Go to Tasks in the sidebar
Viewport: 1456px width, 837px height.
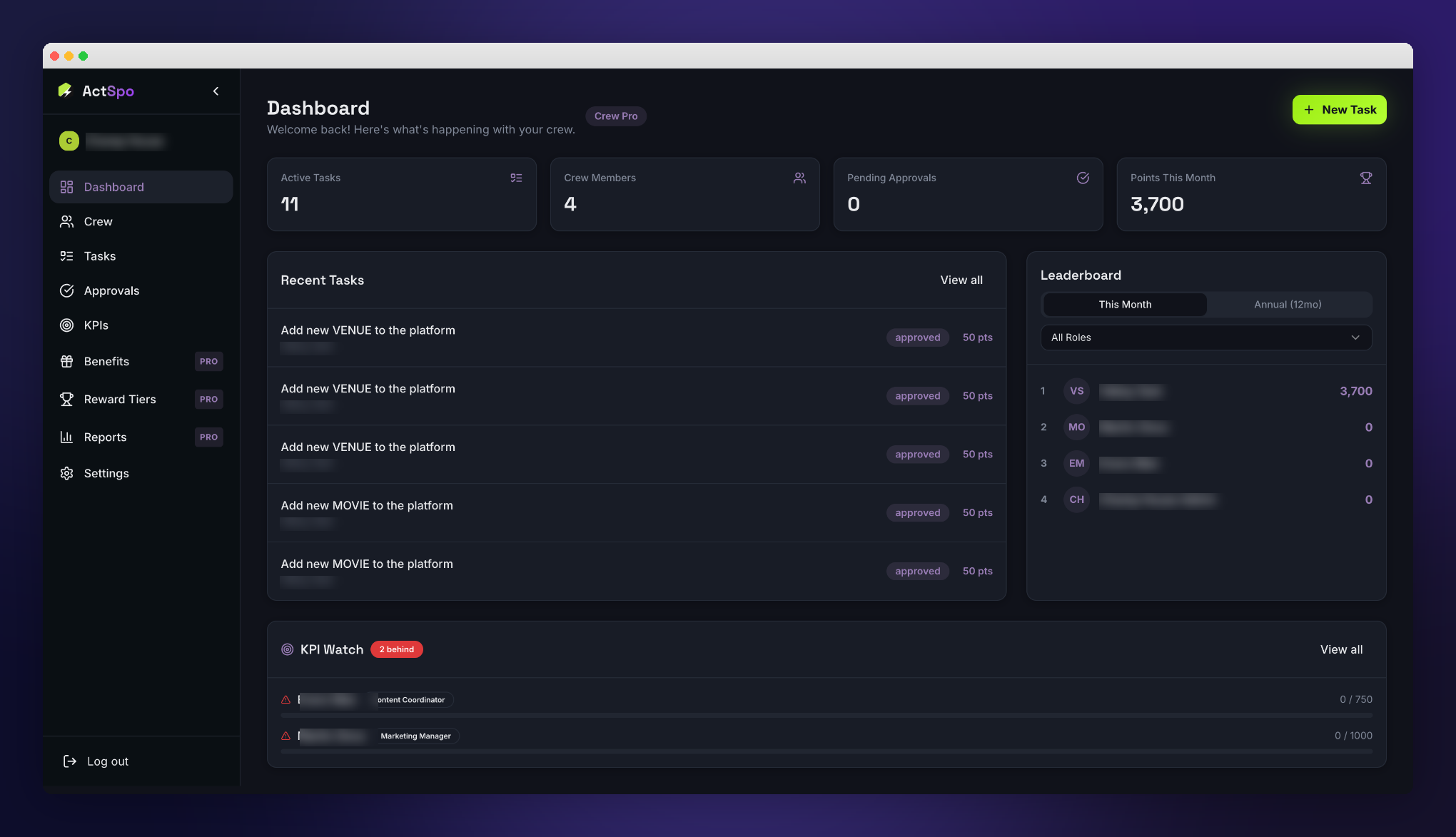[x=99, y=256]
